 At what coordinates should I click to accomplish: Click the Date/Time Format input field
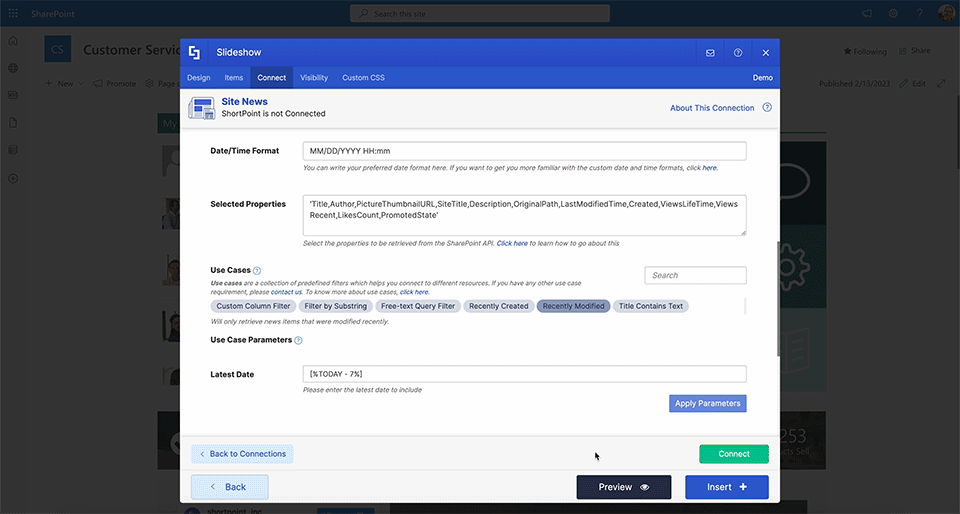click(525, 151)
